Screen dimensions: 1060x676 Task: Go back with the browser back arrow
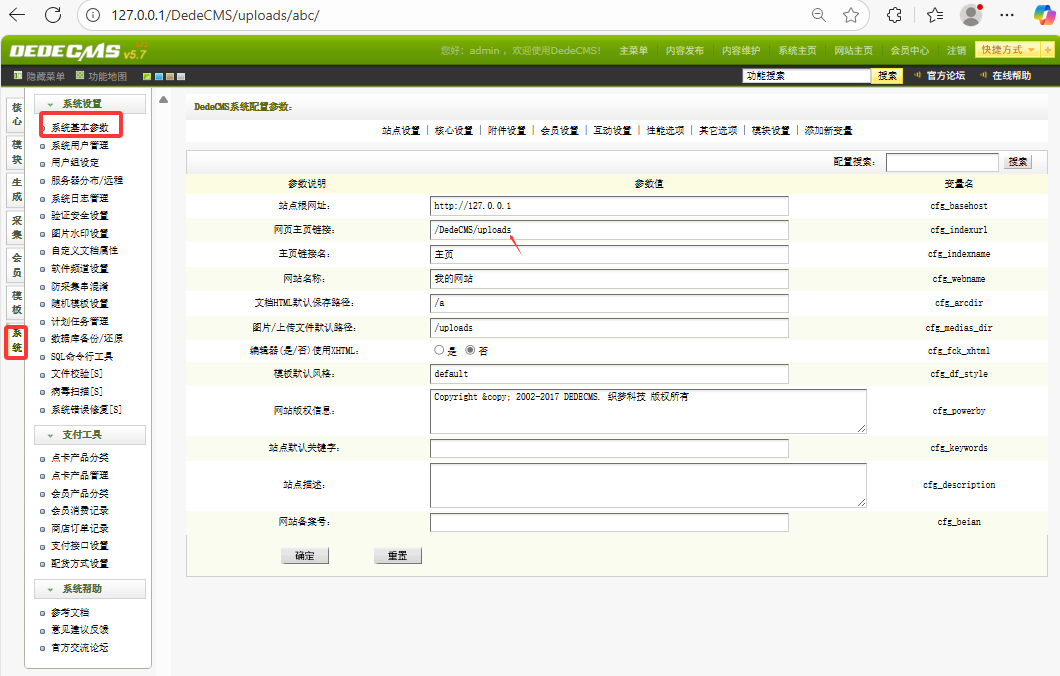click(17, 15)
